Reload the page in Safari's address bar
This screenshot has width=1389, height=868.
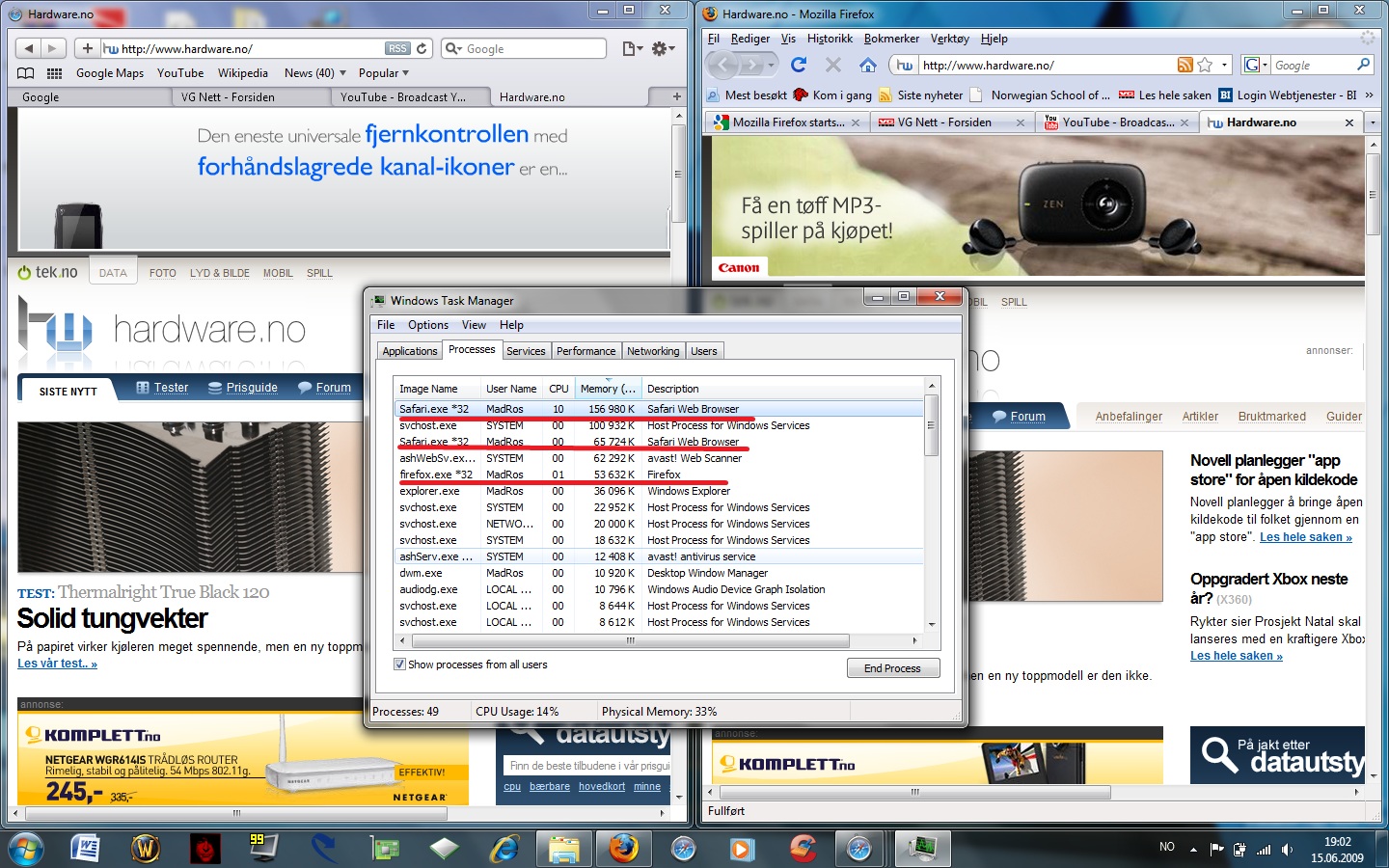coord(422,48)
